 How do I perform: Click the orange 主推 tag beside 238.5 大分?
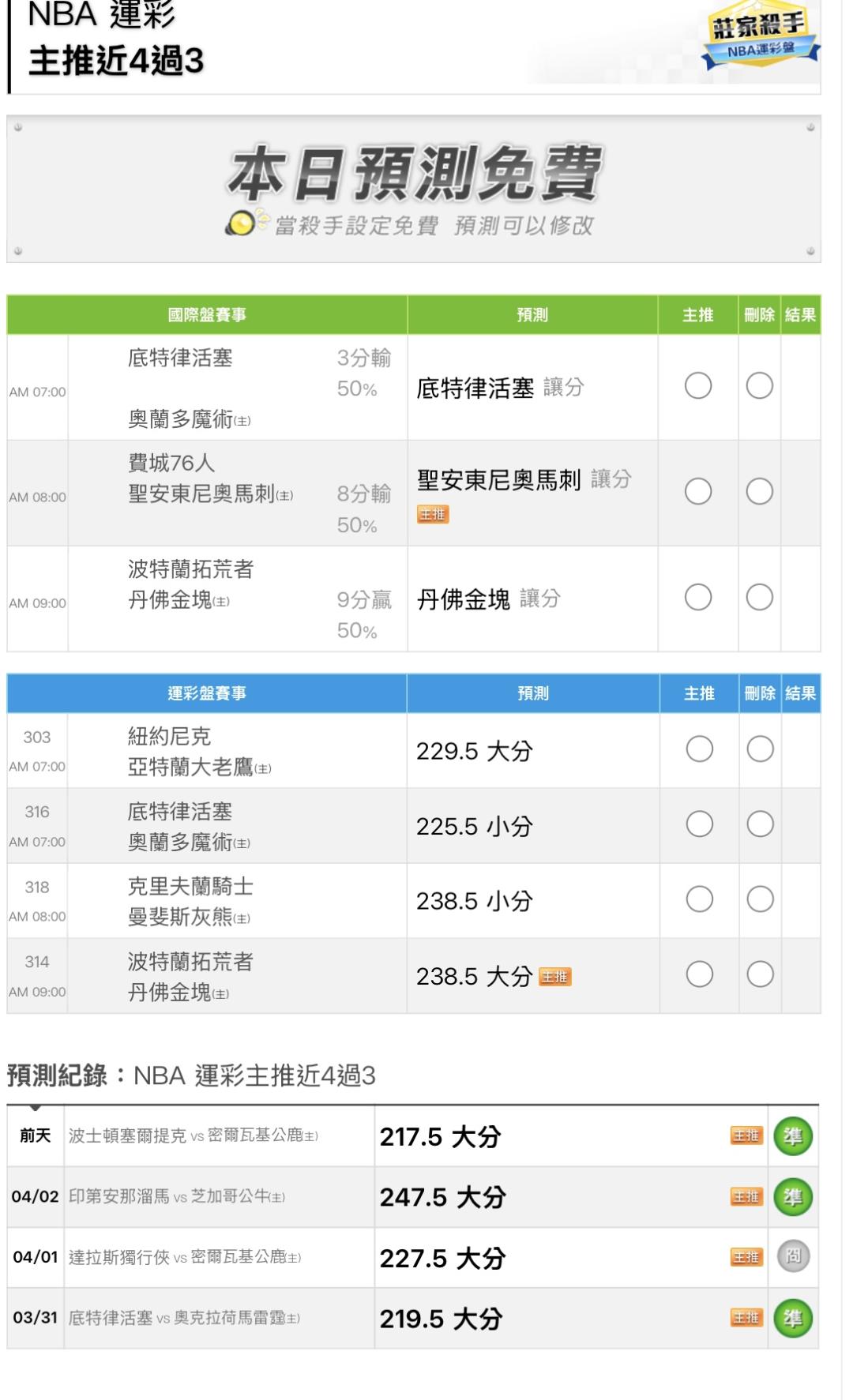pyautogui.click(x=554, y=977)
